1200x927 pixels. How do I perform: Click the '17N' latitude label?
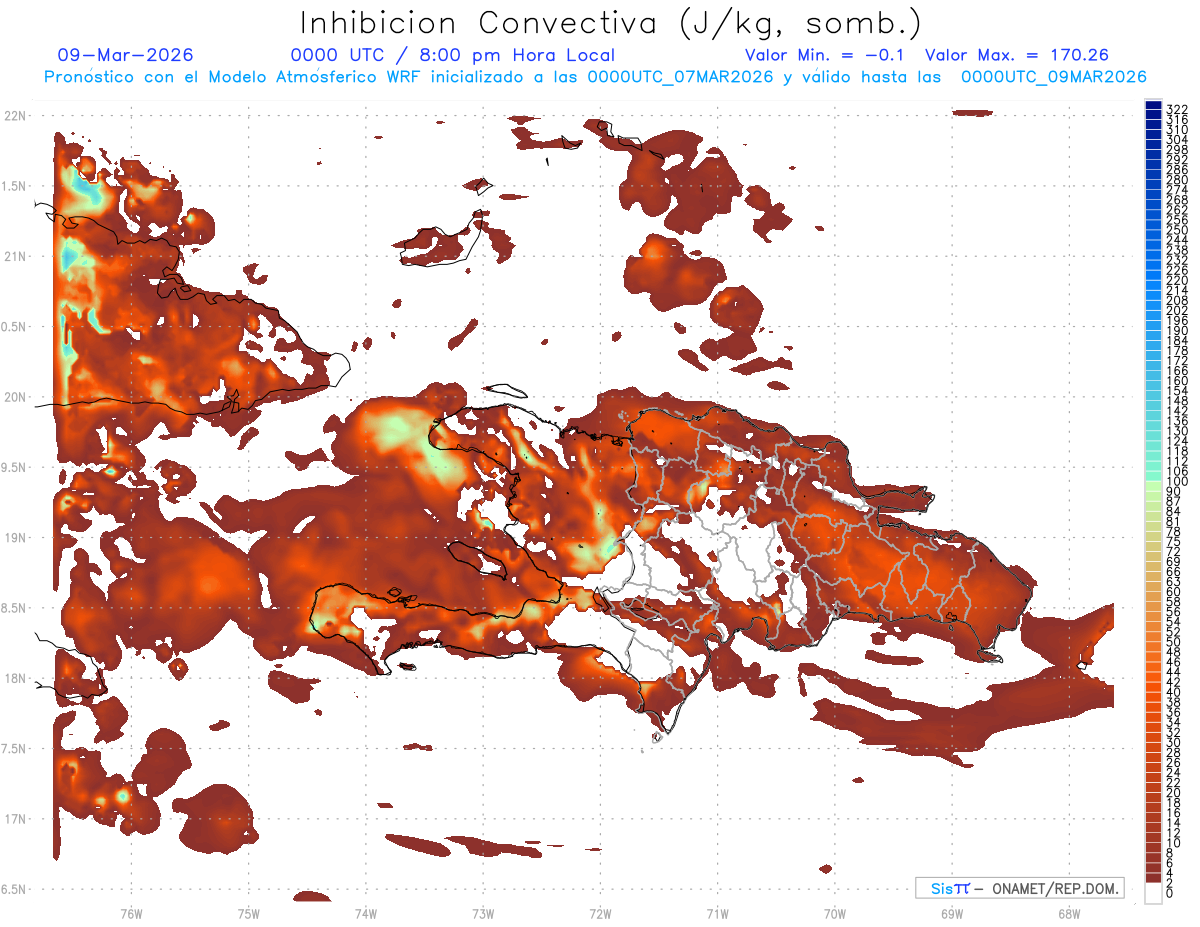pos(15,819)
